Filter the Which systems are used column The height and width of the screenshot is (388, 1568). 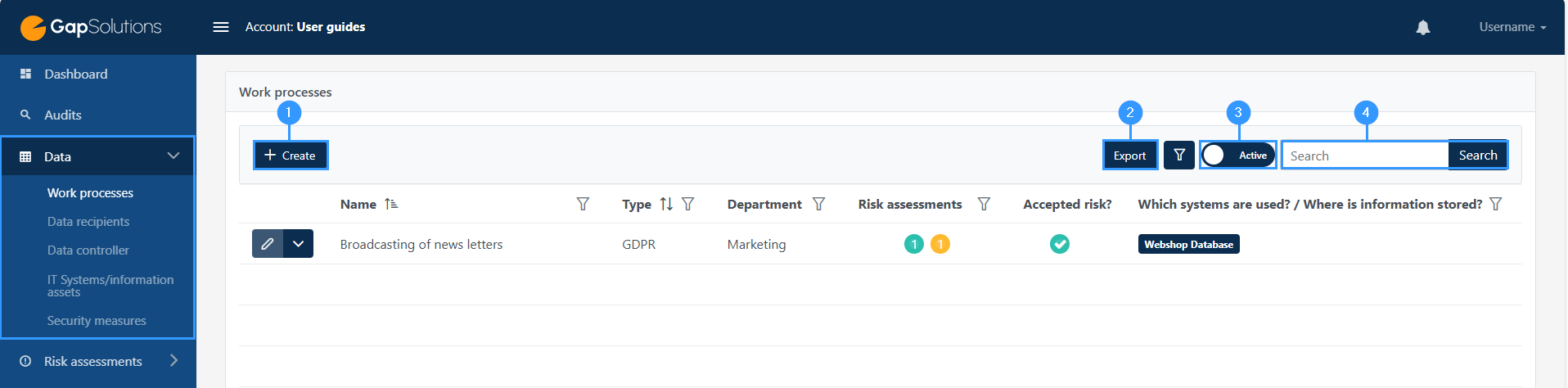[x=1495, y=204]
